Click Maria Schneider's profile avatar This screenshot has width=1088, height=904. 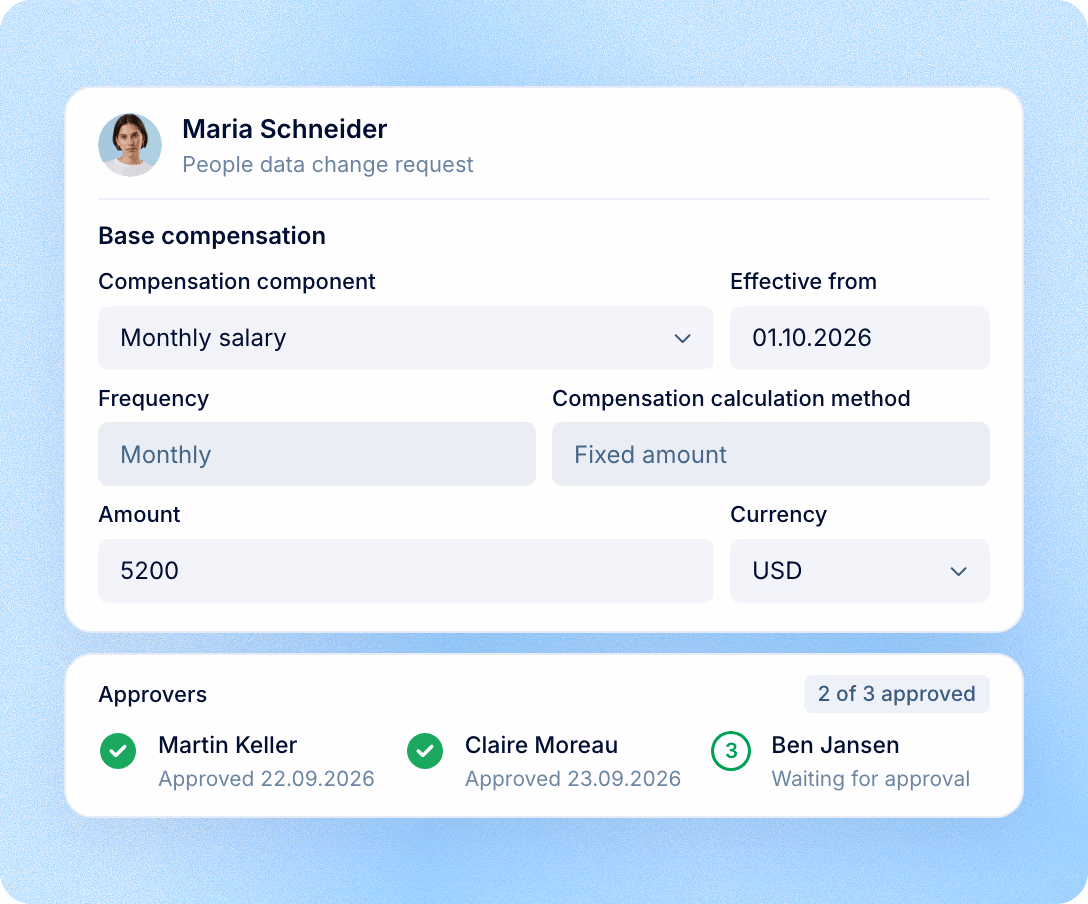pos(130,145)
